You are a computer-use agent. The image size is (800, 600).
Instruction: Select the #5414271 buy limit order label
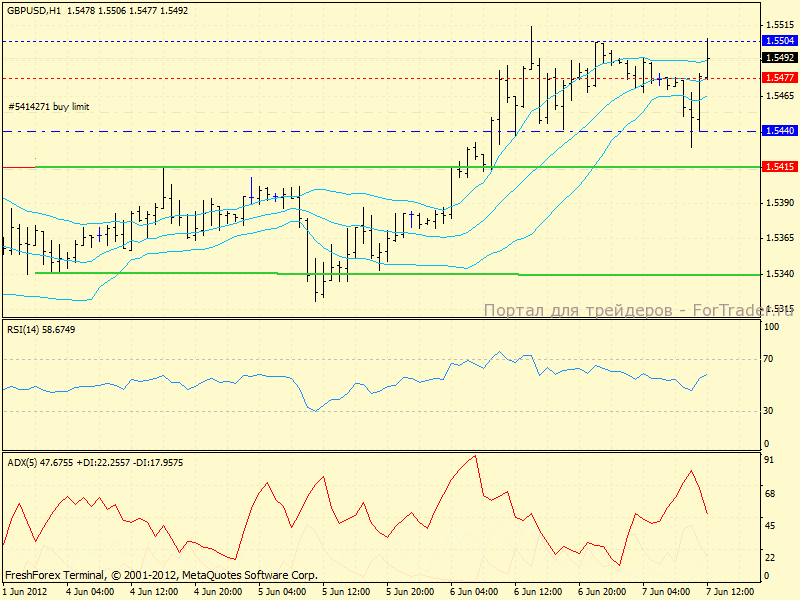pyautogui.click(x=48, y=106)
